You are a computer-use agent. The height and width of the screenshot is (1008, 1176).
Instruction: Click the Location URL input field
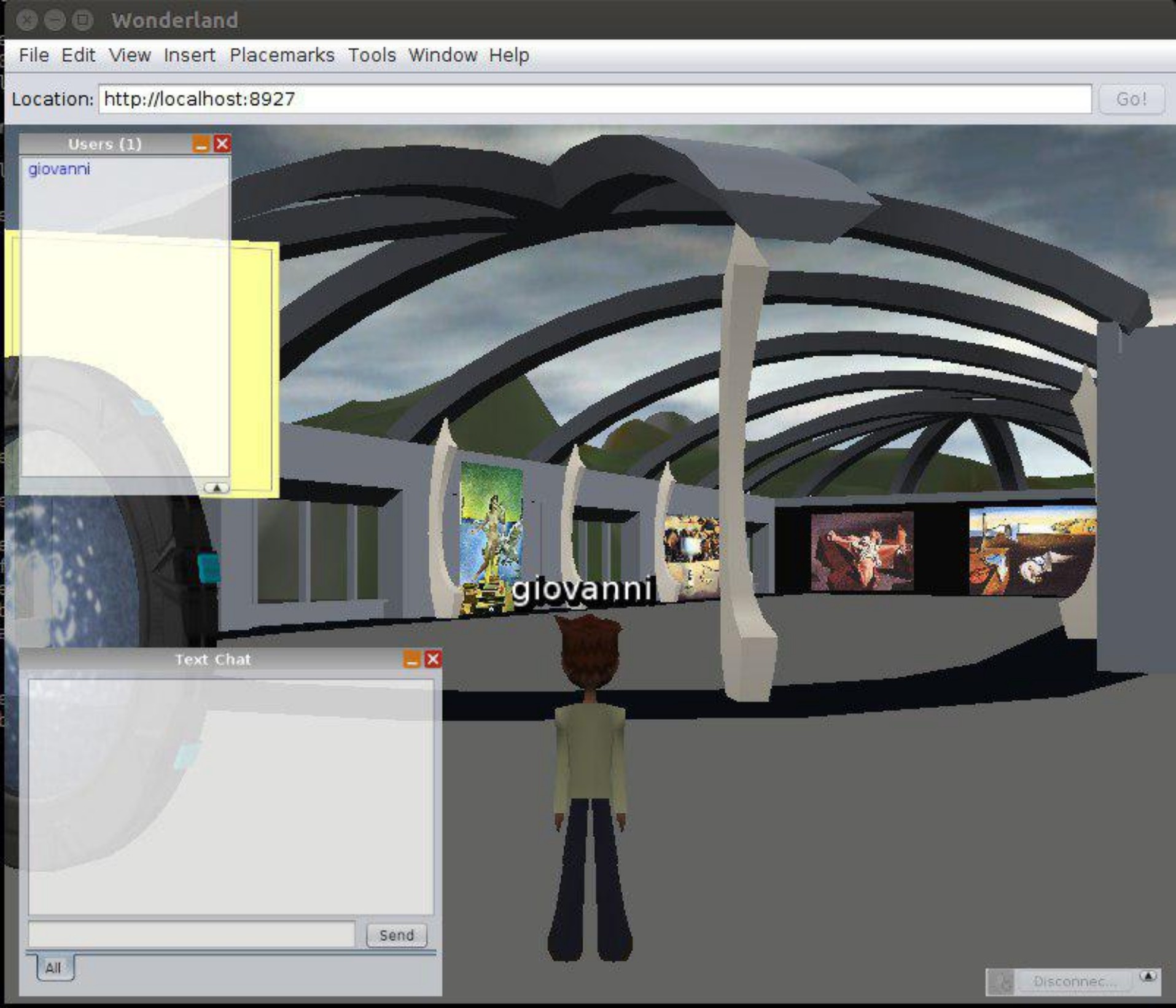pyautogui.click(x=595, y=99)
